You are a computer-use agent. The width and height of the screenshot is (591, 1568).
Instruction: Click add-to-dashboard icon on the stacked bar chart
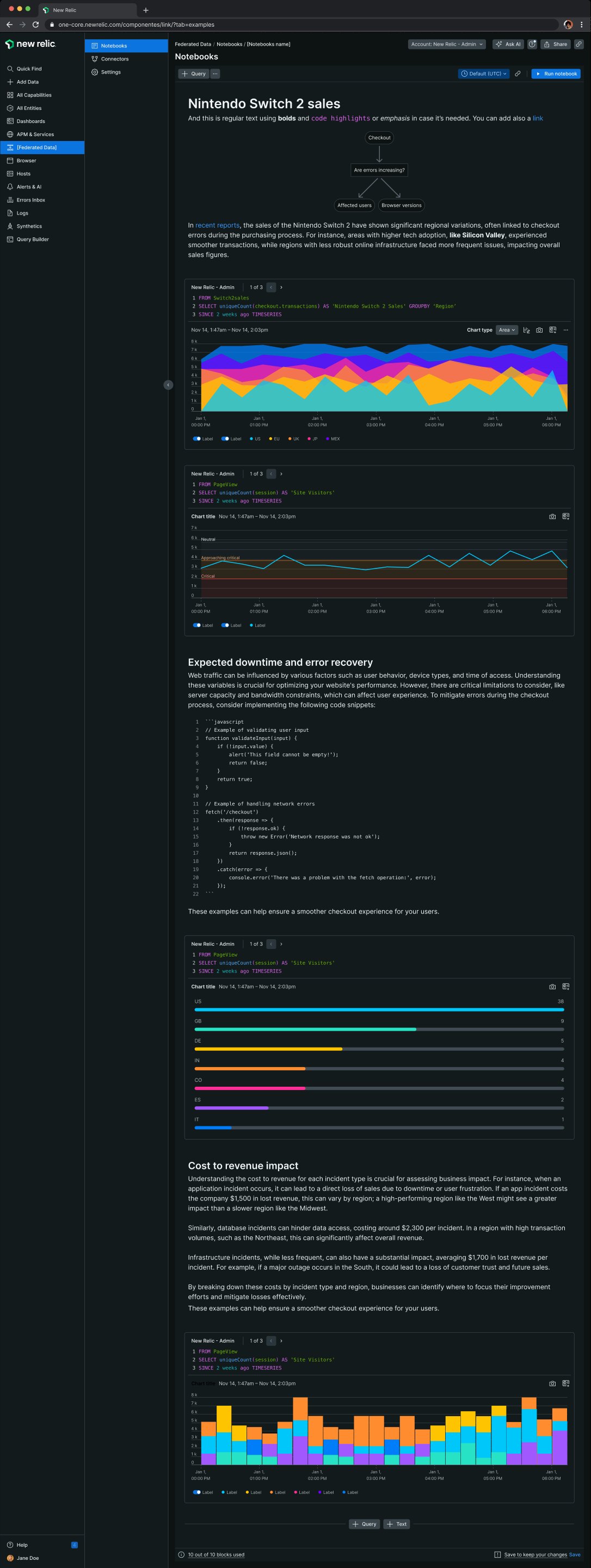[x=565, y=1383]
